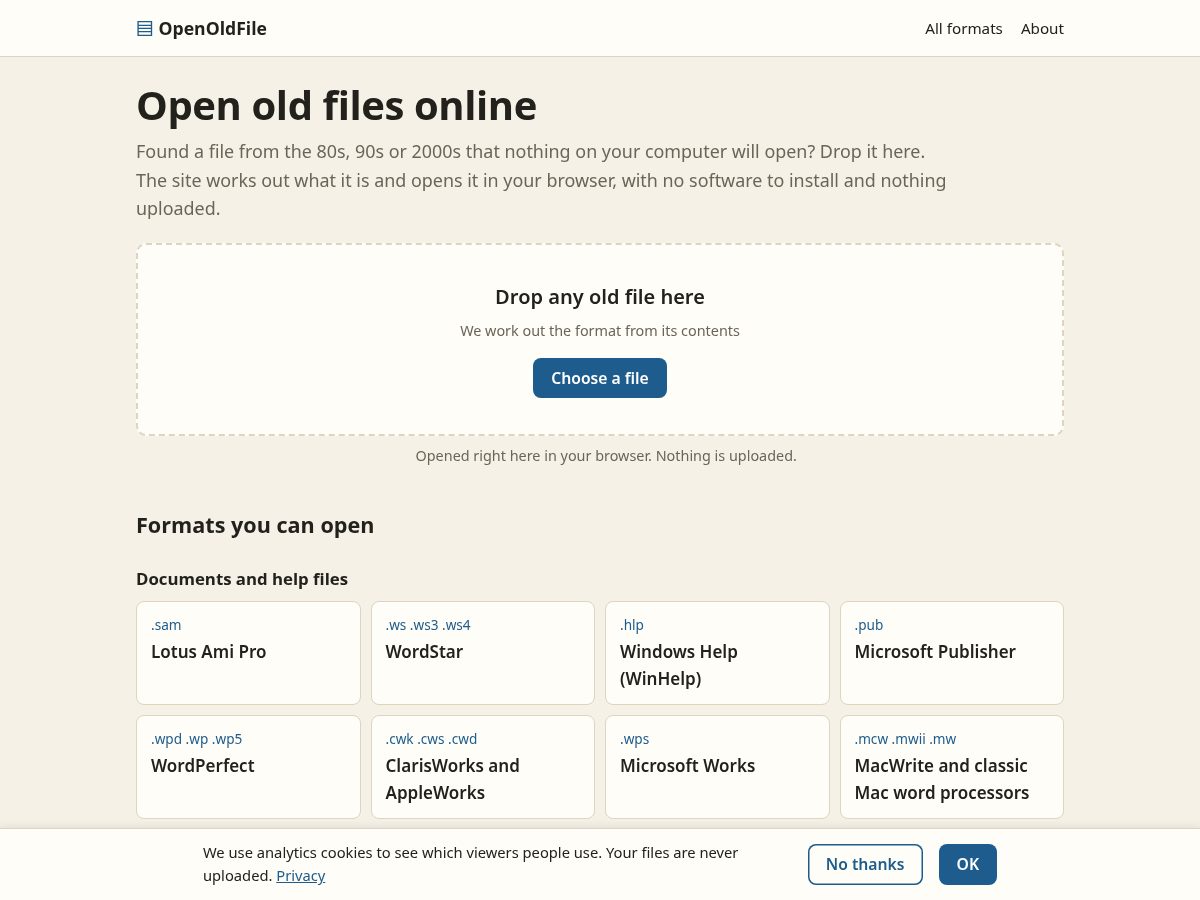Click the 'We work out the format' text
Image resolution: width=1200 pixels, height=900 pixels.
(x=600, y=331)
